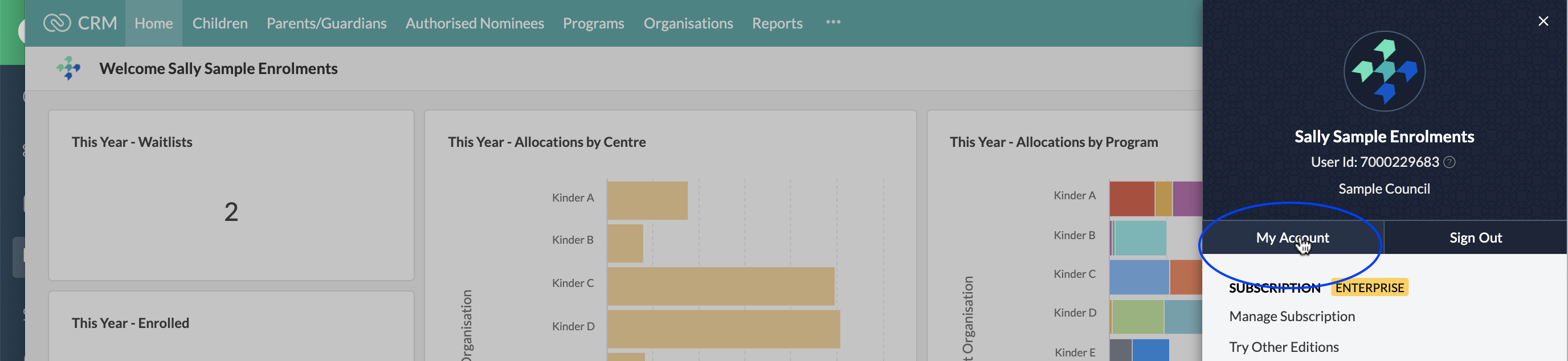Click the ENTERPRISE subscription badge

pyautogui.click(x=1370, y=288)
